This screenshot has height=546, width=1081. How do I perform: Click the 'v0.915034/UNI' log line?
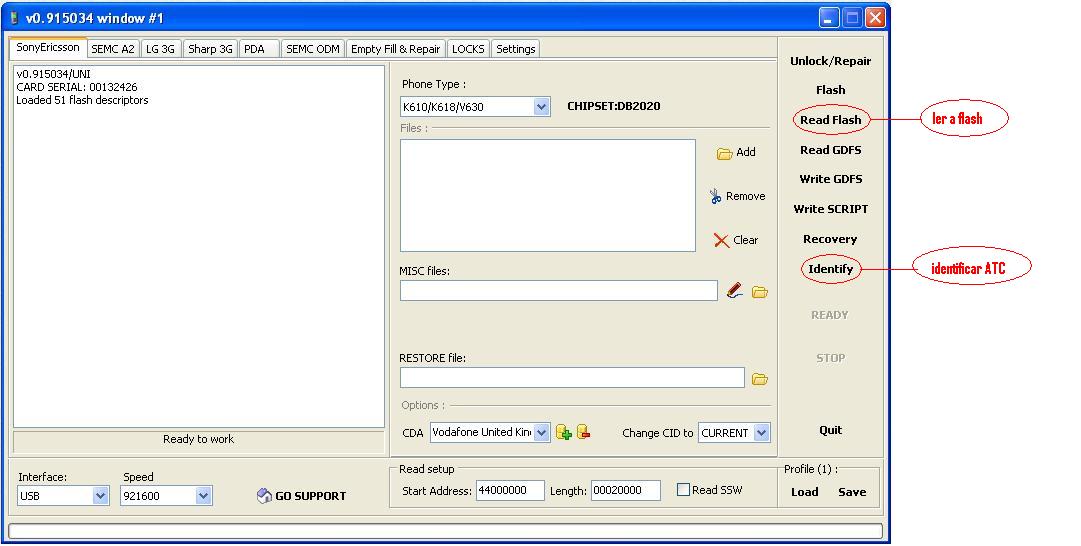(53, 74)
